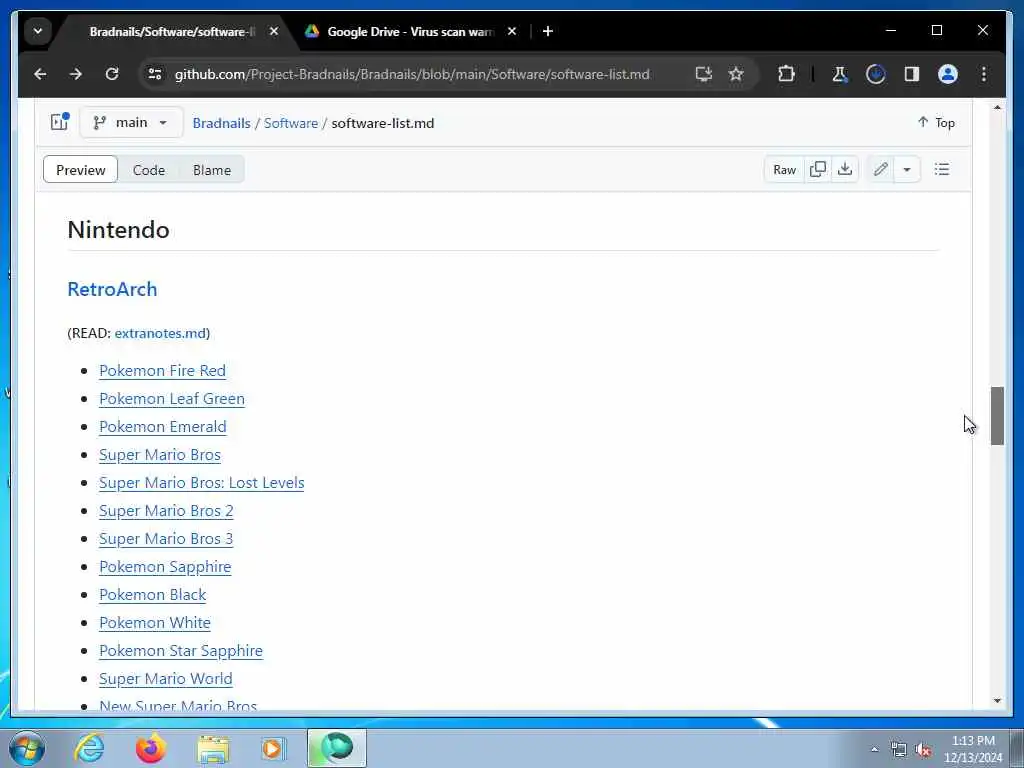The width and height of the screenshot is (1024, 768).
Task: Open the Extensions puzzle icon
Action: click(786, 74)
